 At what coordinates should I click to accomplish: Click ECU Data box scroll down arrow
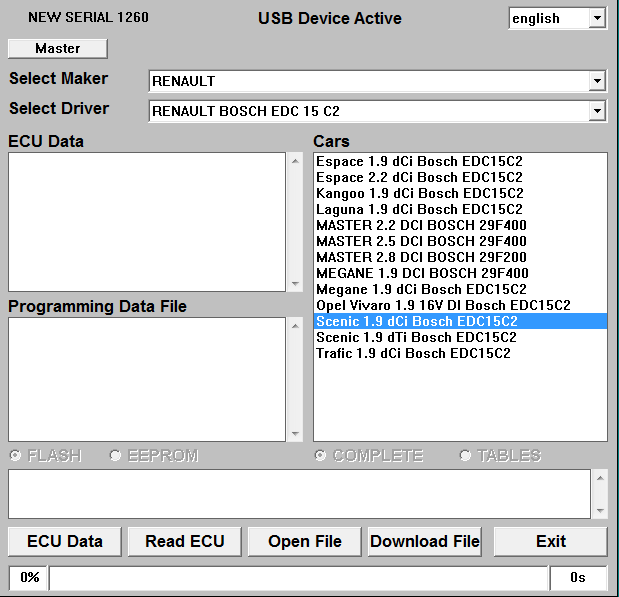pyautogui.click(x=295, y=283)
